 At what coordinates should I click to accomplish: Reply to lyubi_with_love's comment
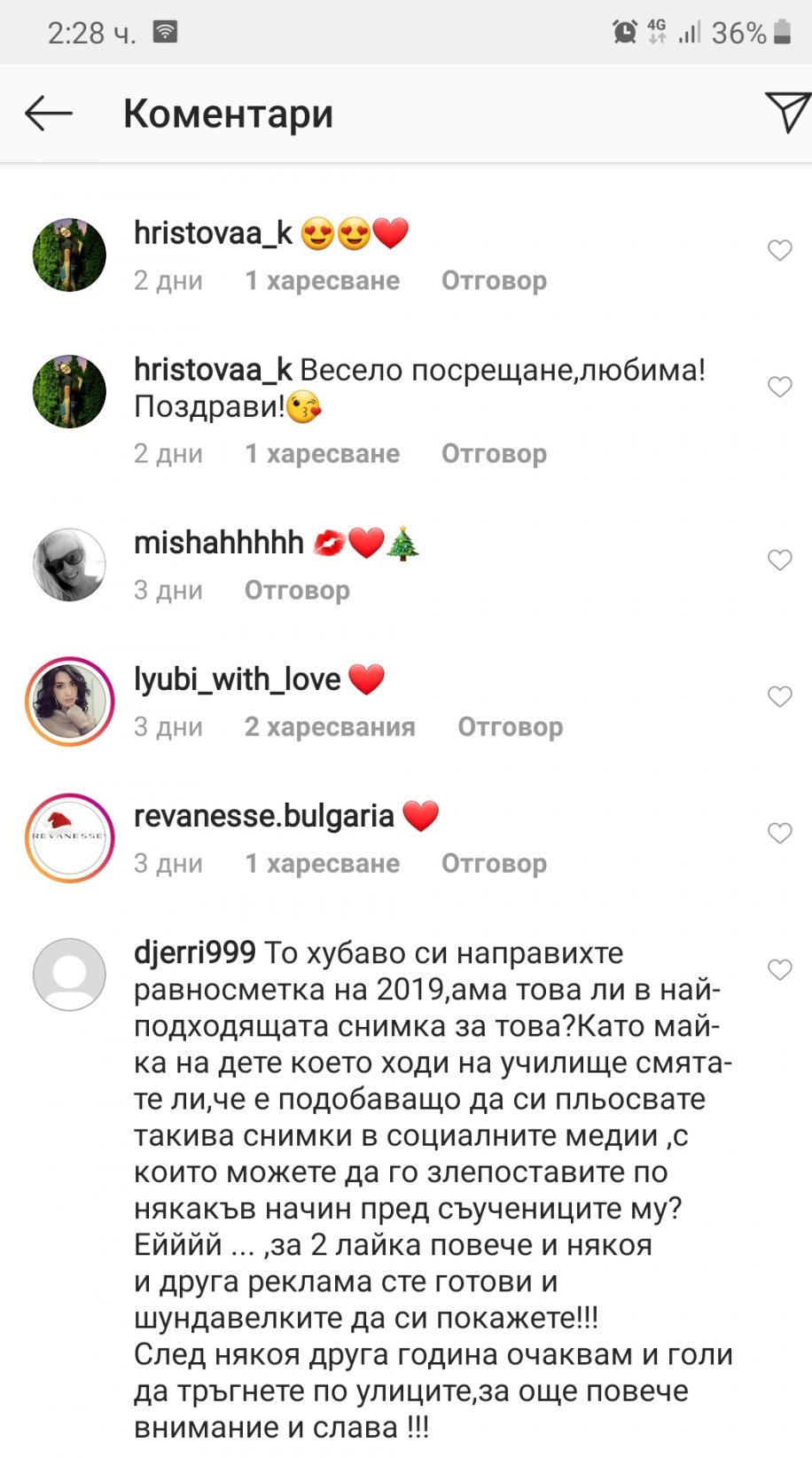click(510, 726)
